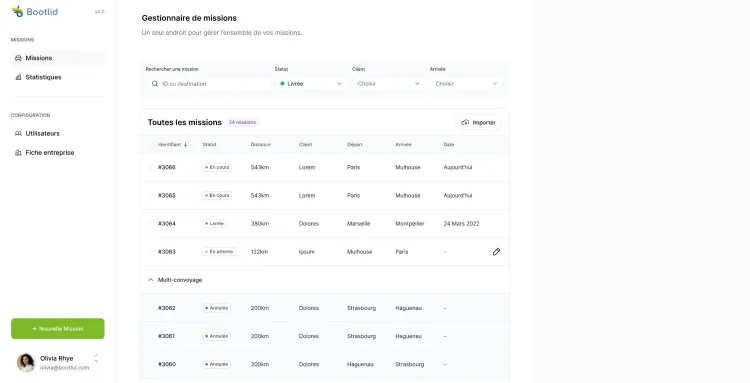Select the checkbox for mission #3063

click(x=151, y=252)
